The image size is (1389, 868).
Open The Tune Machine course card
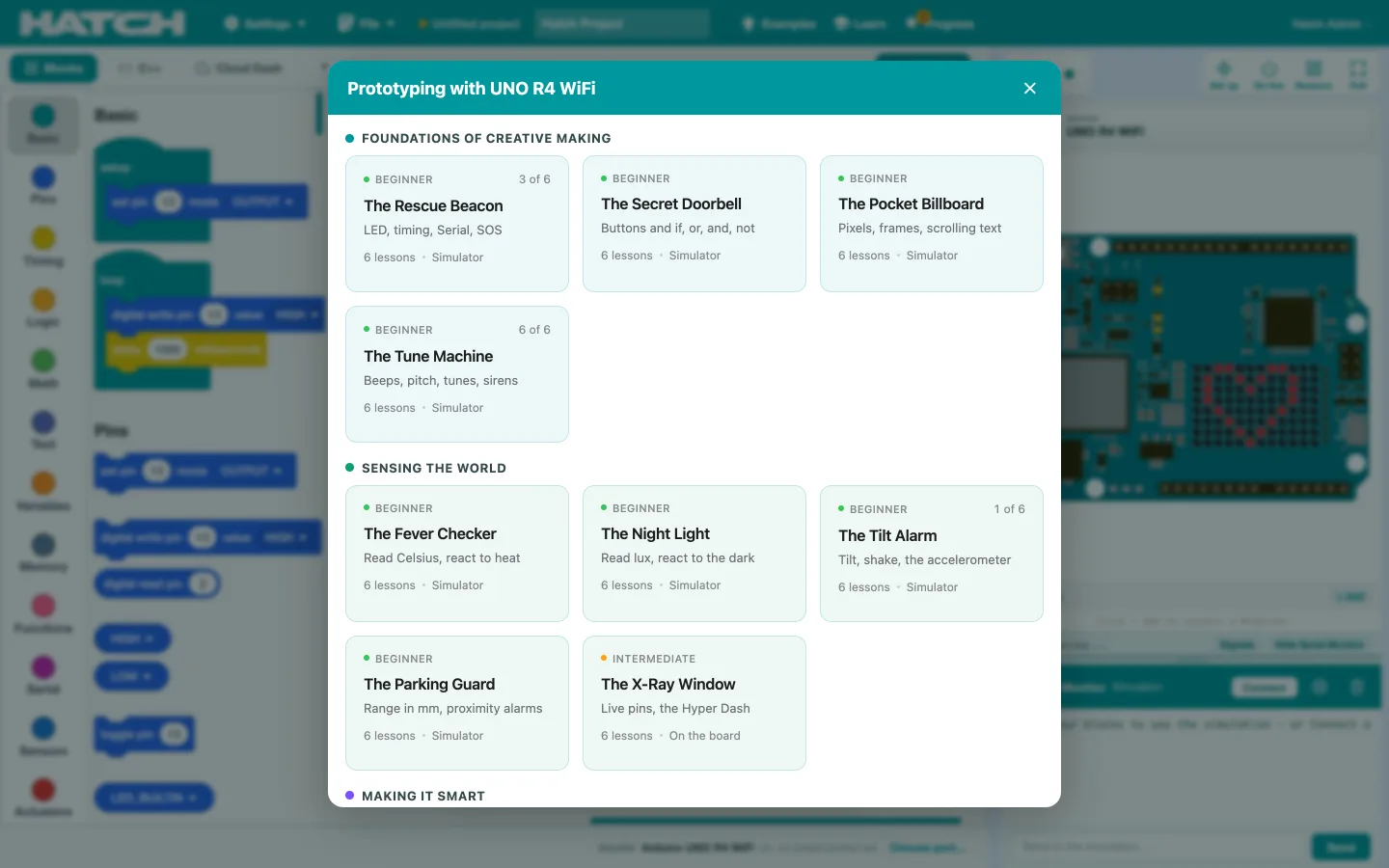pos(457,374)
